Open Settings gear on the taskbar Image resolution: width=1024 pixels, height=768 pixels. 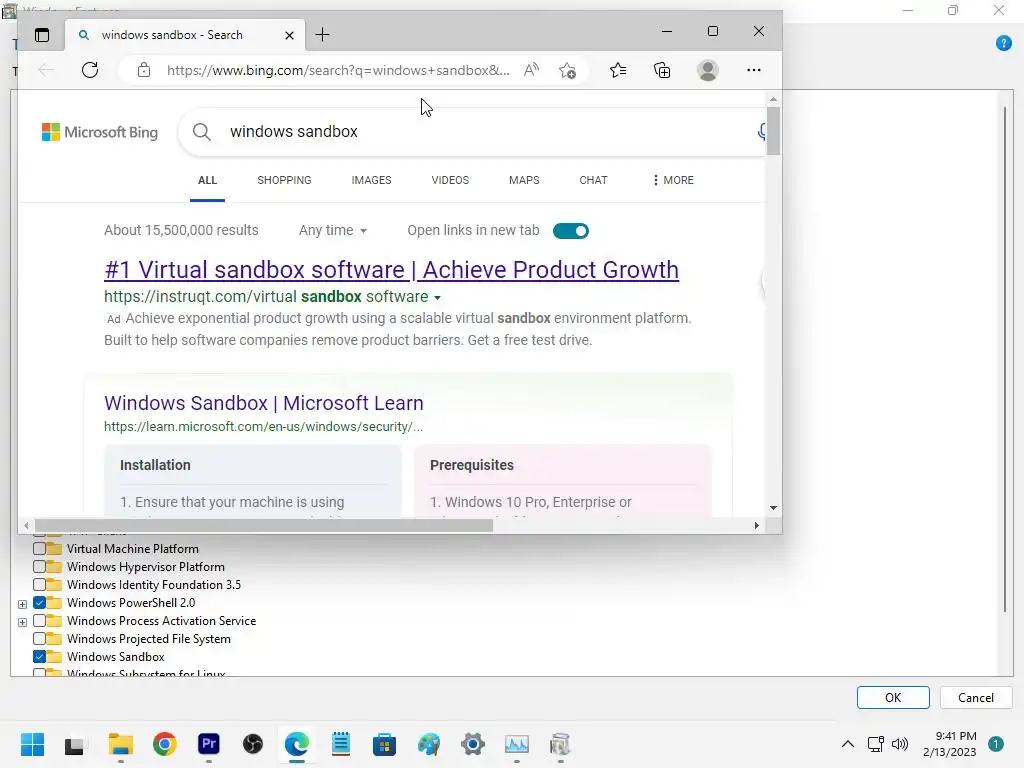(473, 744)
